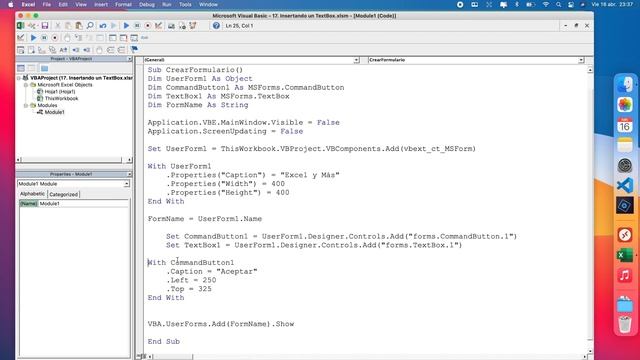Open the Immediate Window icon
The height and width of the screenshot is (360, 640).
point(123,38)
